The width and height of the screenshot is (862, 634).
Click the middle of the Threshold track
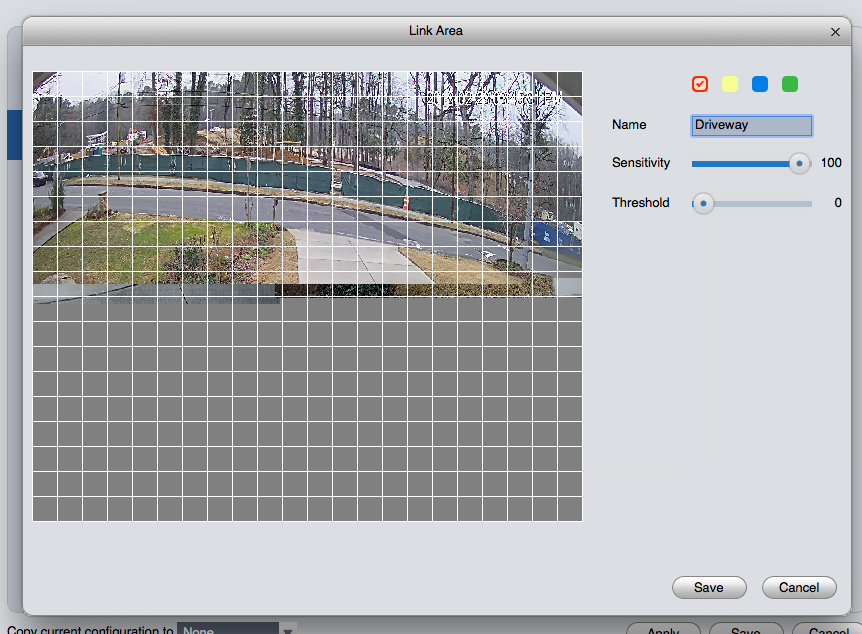752,203
